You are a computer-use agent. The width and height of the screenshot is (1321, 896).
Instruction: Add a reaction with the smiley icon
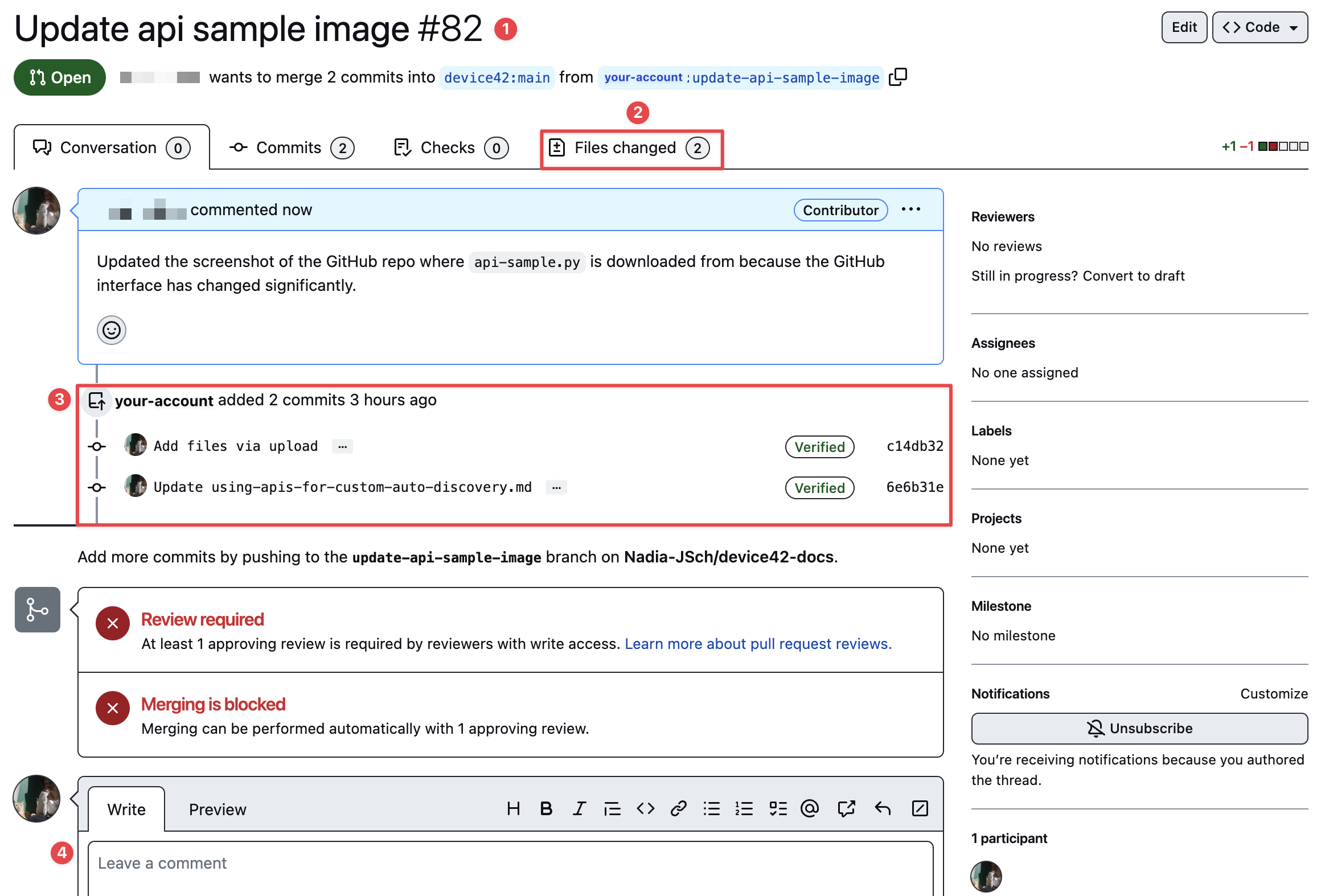[x=111, y=330]
